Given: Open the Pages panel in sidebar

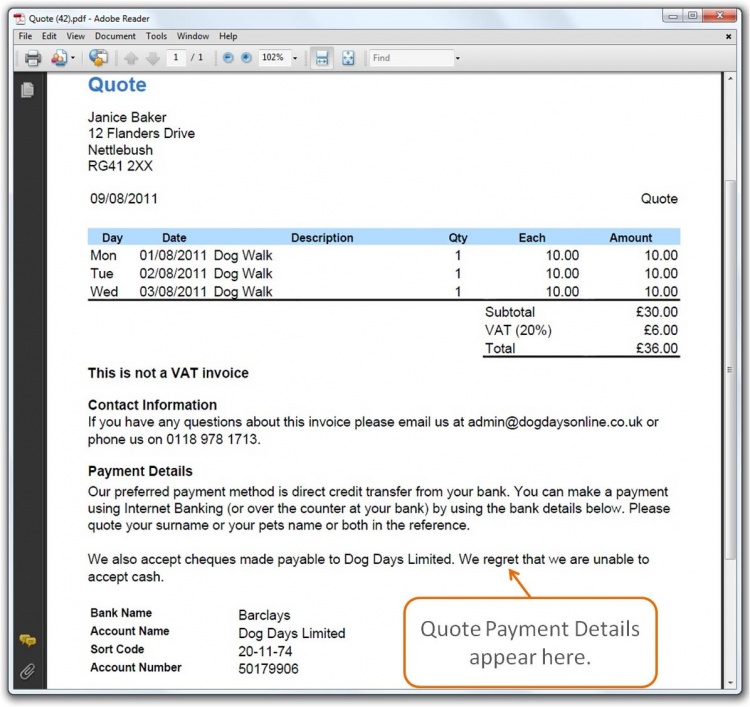Looking at the screenshot, I should click(x=27, y=90).
